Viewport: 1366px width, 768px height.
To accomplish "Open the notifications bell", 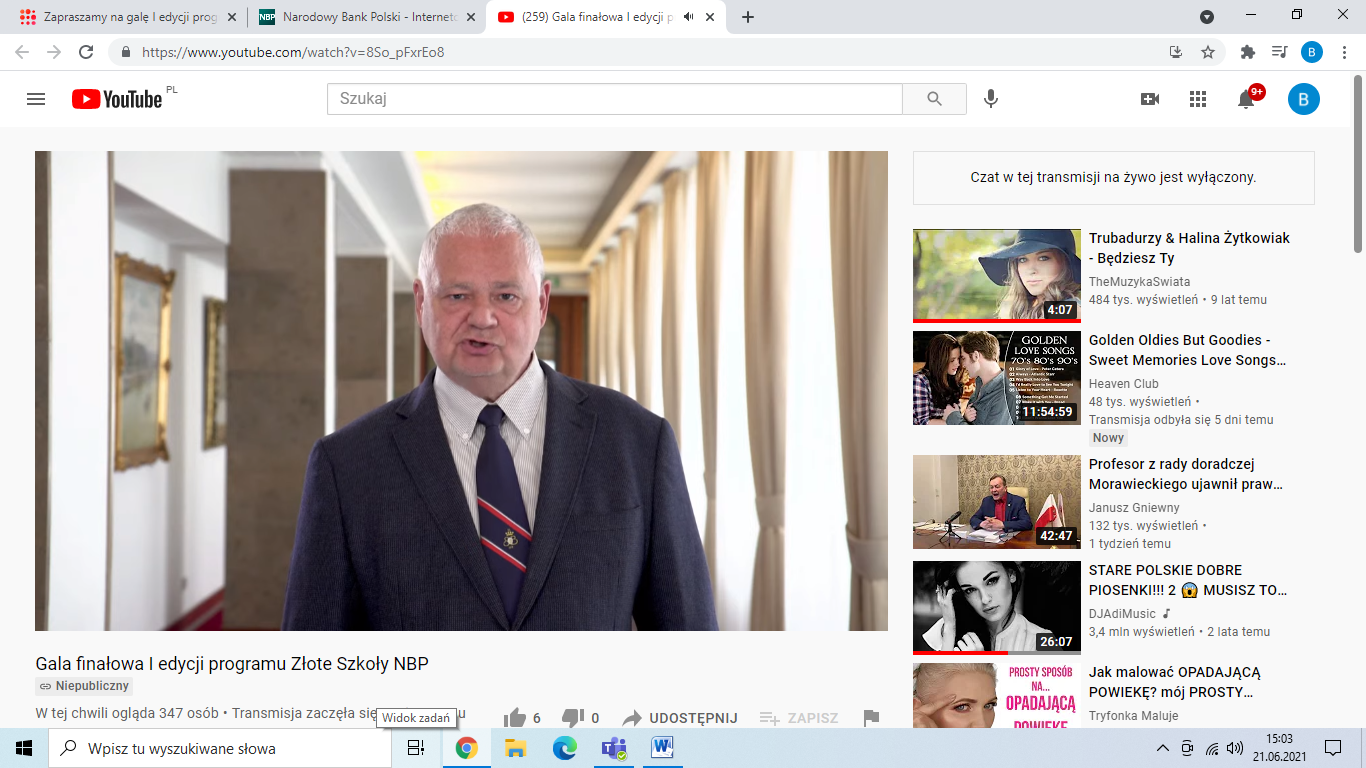I will [x=1246, y=99].
